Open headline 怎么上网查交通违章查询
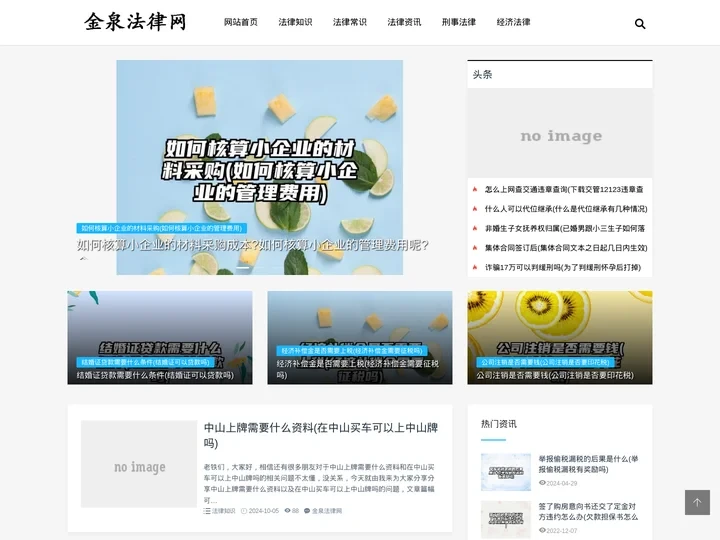The width and height of the screenshot is (720, 540). click(x=564, y=189)
